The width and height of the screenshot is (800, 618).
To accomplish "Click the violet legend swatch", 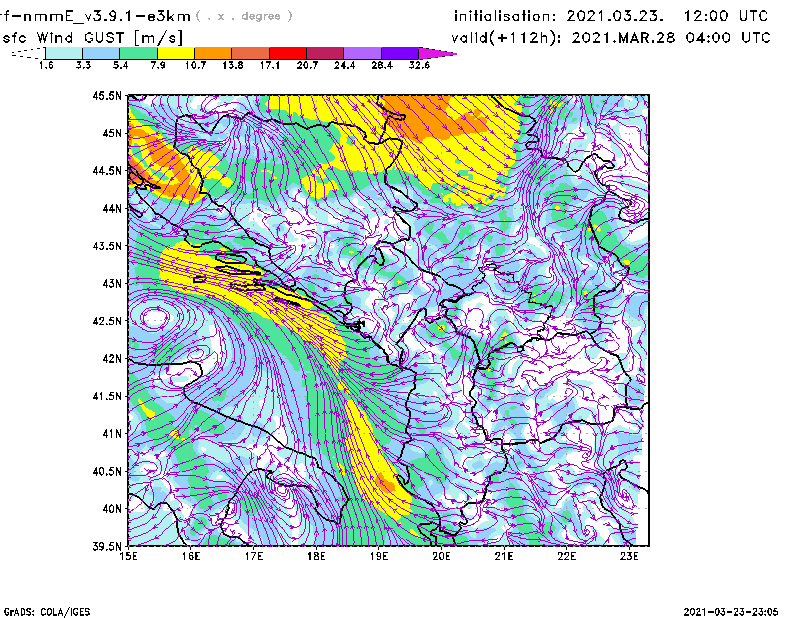I will coord(399,53).
